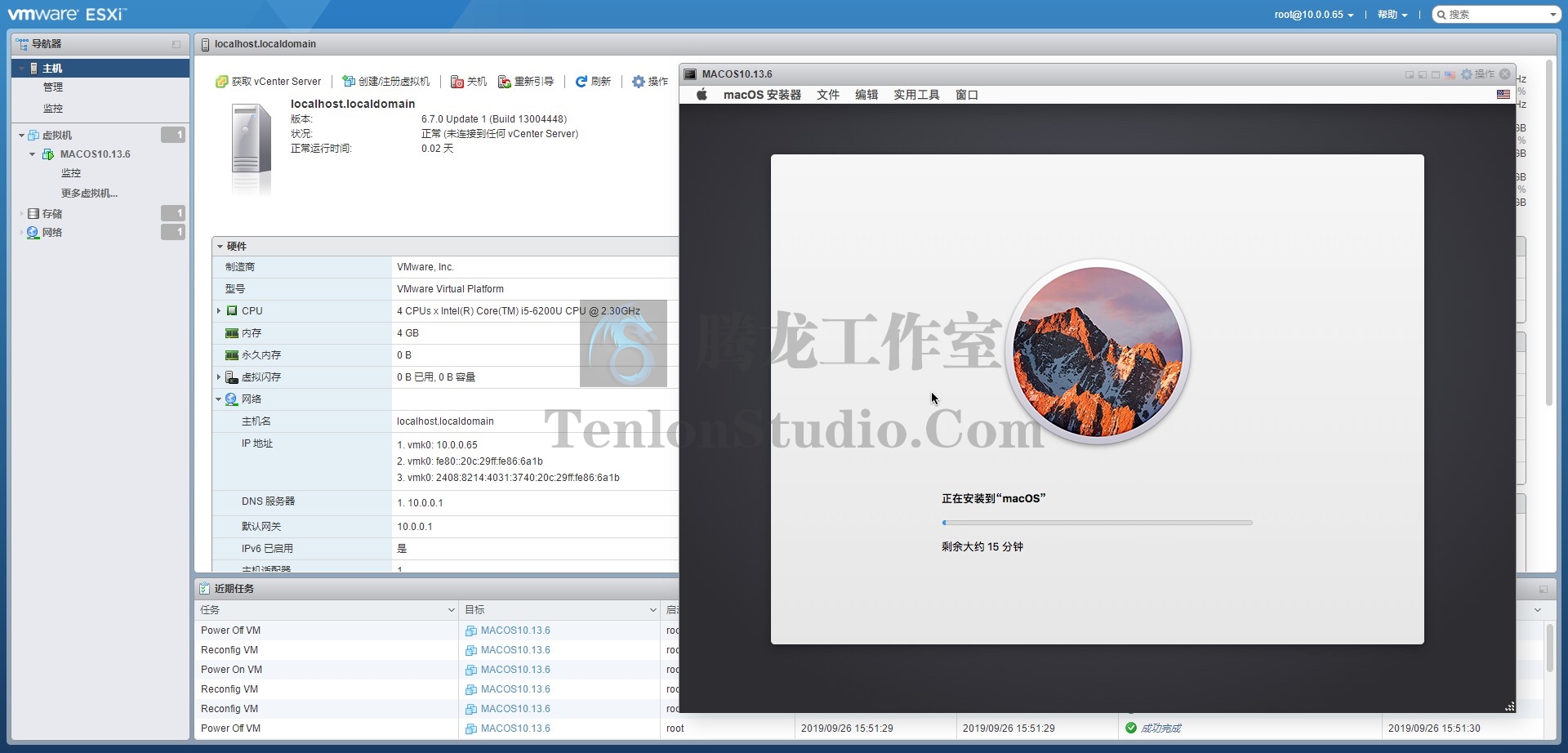
Task: Open the 任务 column header dropdown
Action: [x=451, y=610]
